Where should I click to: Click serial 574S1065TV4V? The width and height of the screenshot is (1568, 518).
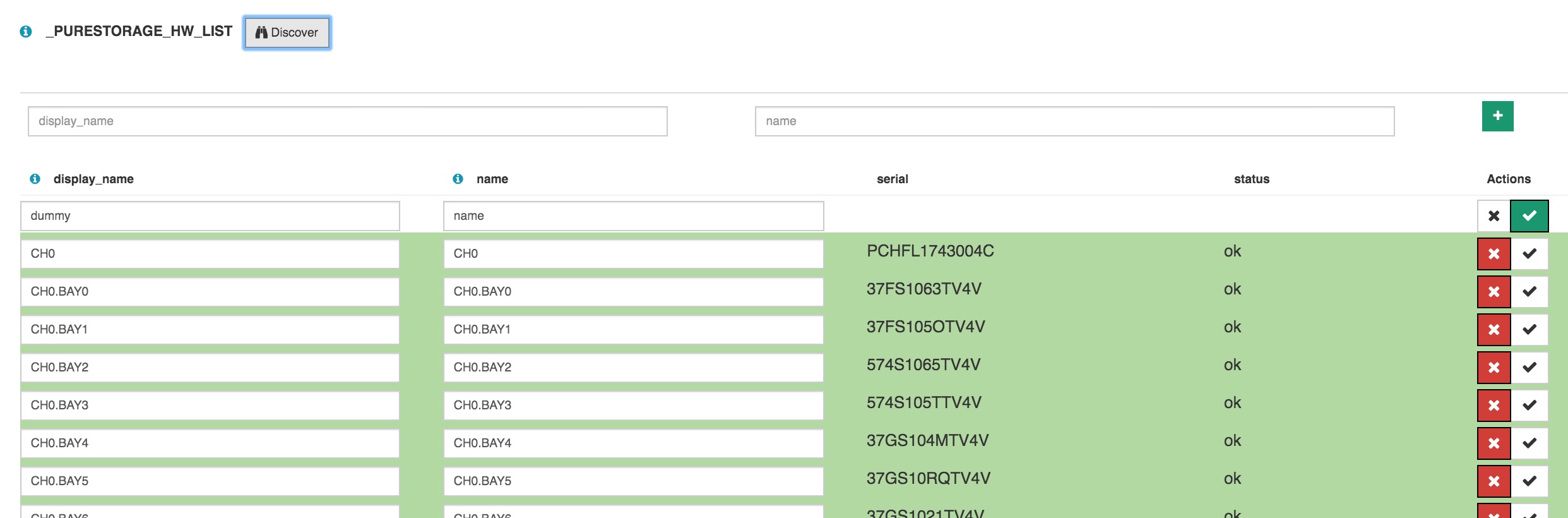[x=924, y=365]
